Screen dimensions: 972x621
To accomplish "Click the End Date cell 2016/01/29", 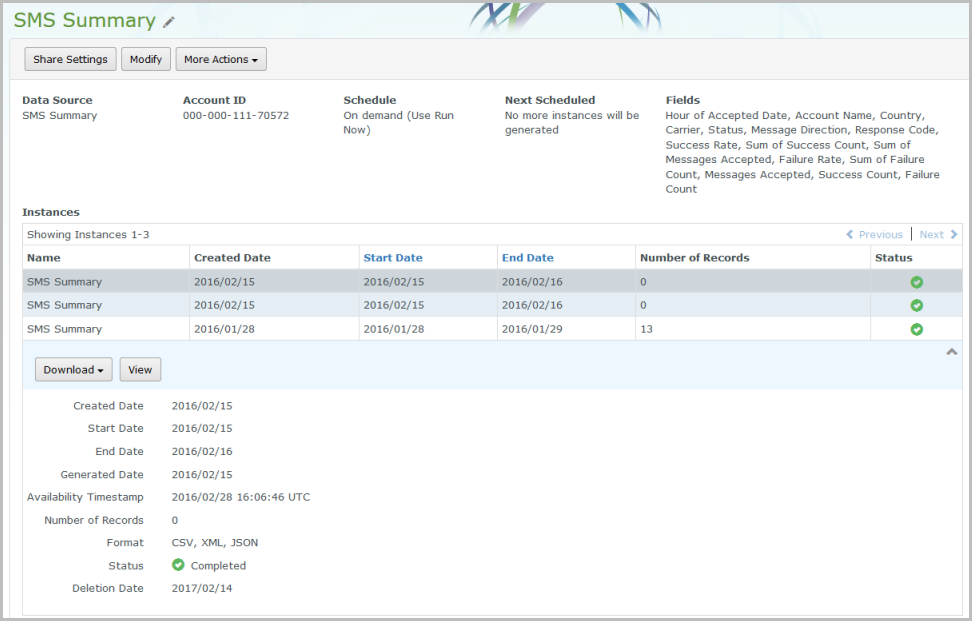I will pyautogui.click(x=532, y=329).
